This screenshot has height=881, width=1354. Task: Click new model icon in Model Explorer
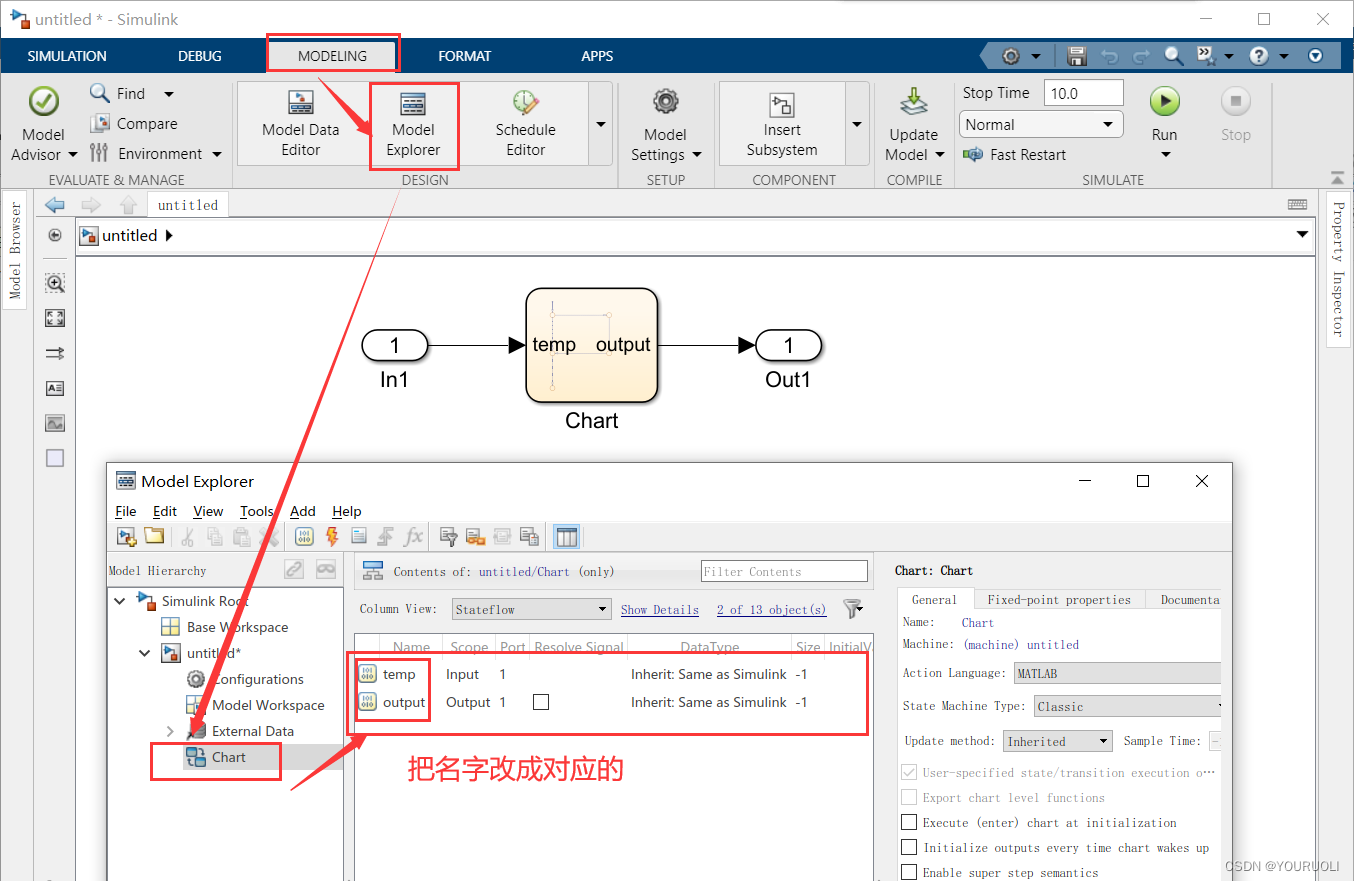pyautogui.click(x=127, y=537)
